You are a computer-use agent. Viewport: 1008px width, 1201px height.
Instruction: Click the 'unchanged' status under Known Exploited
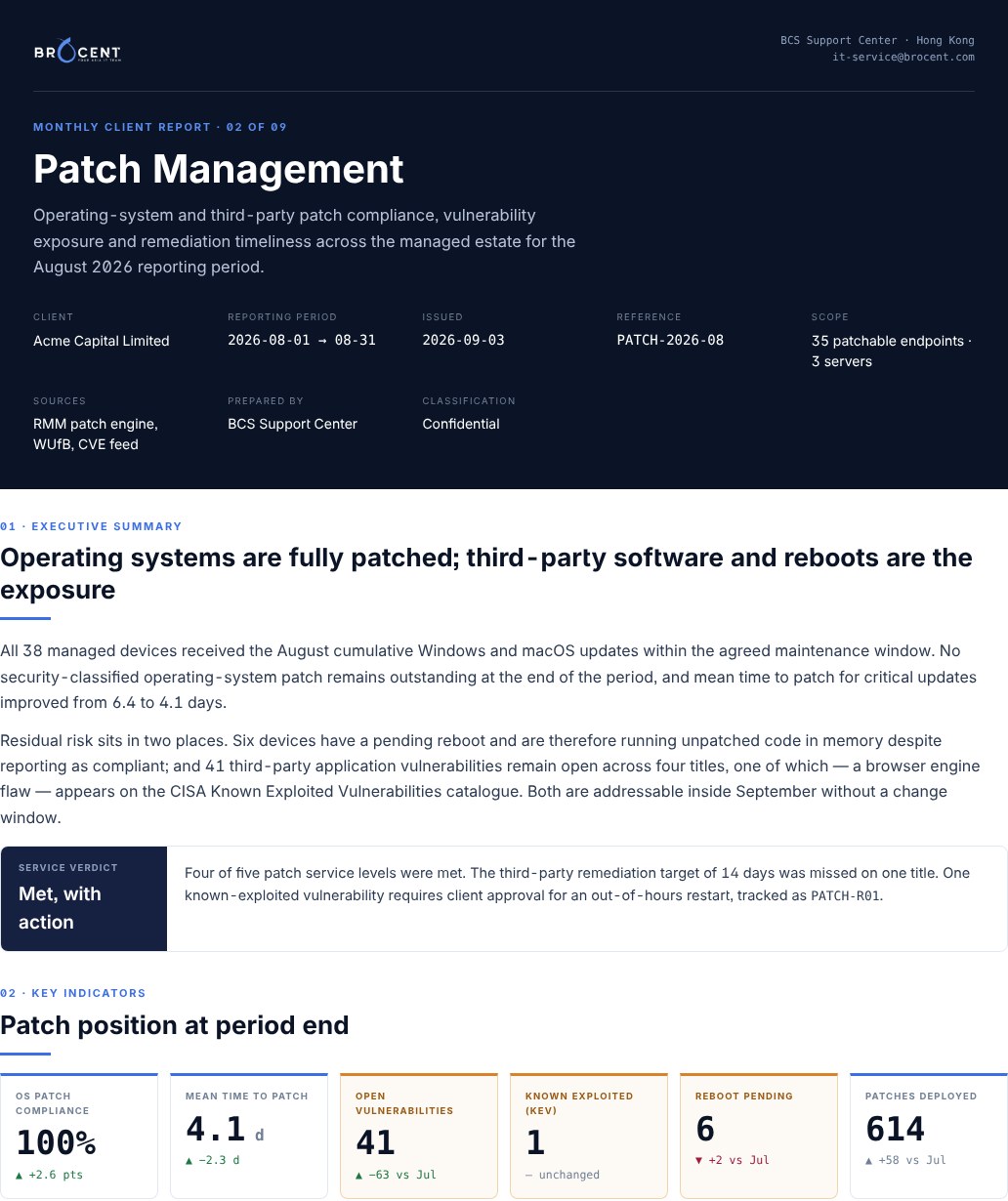tap(563, 1175)
